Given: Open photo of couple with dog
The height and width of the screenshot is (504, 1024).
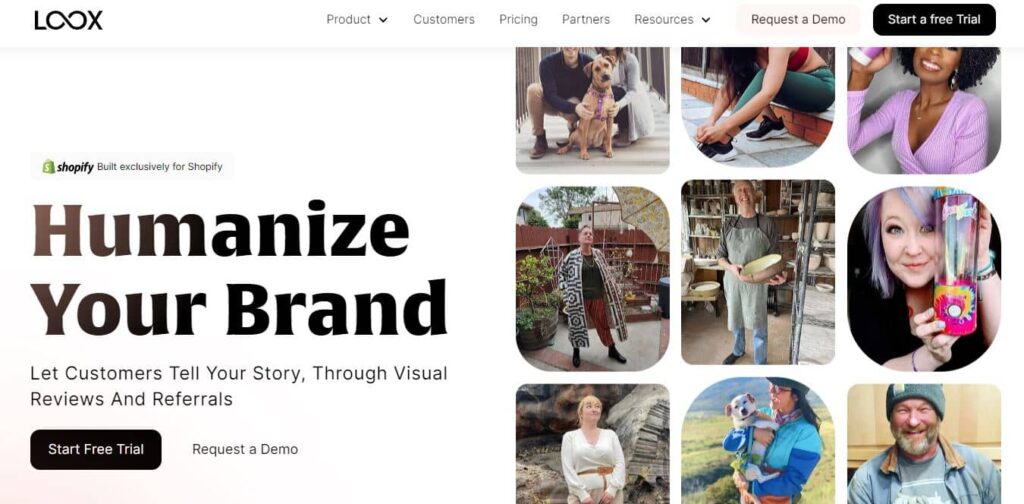Looking at the screenshot, I should (x=592, y=110).
